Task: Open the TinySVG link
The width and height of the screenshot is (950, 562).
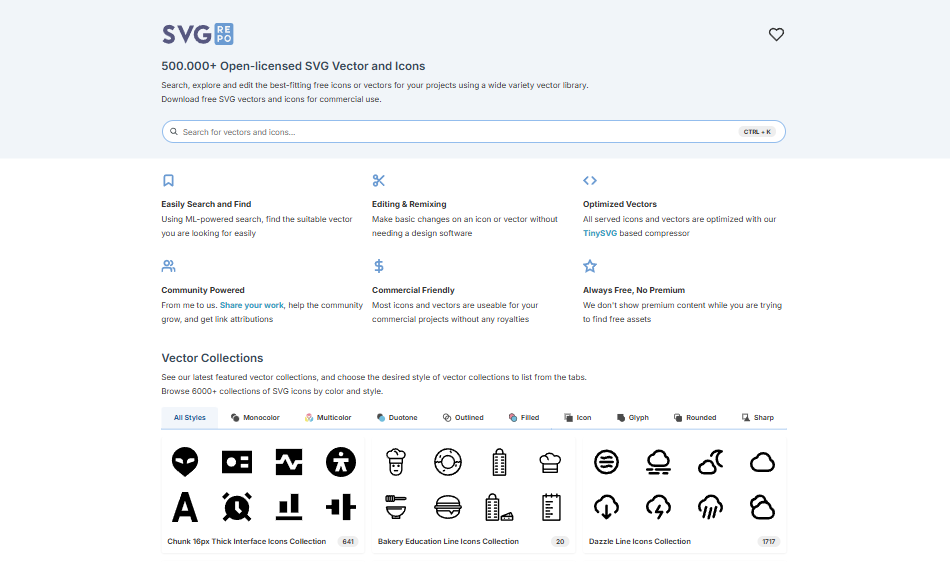Action: (600, 233)
